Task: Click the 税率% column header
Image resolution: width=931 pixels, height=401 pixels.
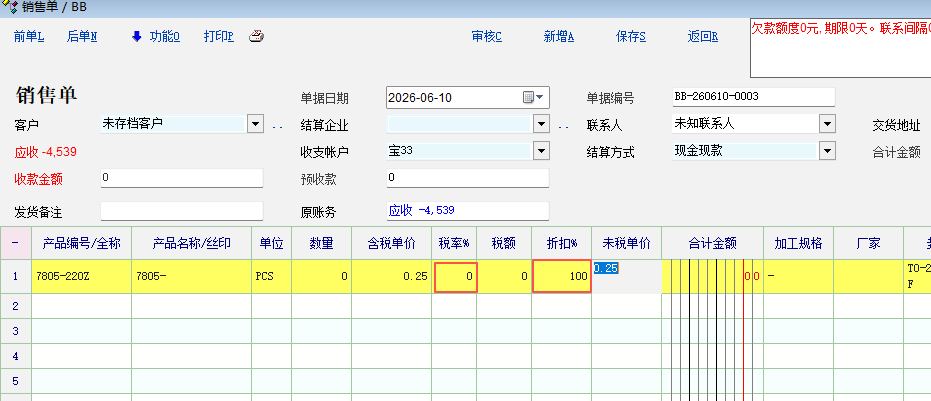Action: (454, 243)
